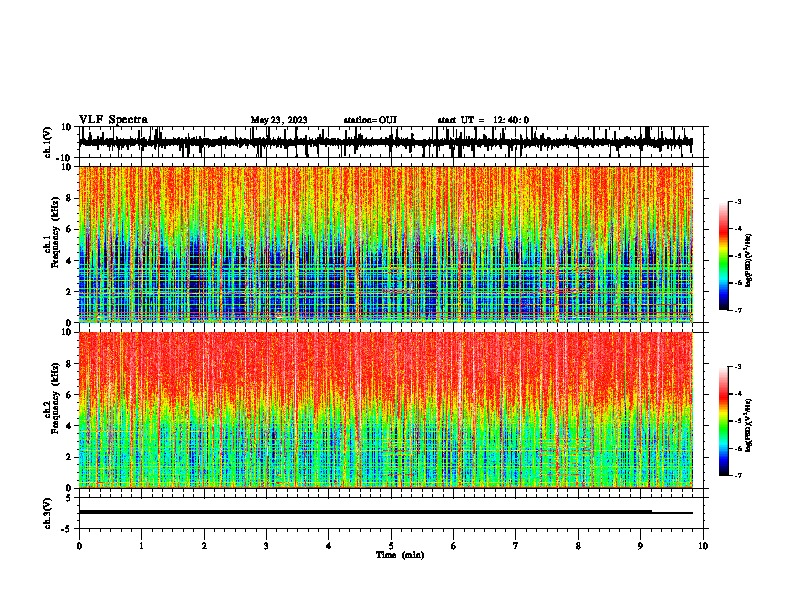The height and width of the screenshot is (612, 792).
Task: Click the 'VLF Spectra' title text
Action: [x=113, y=119]
